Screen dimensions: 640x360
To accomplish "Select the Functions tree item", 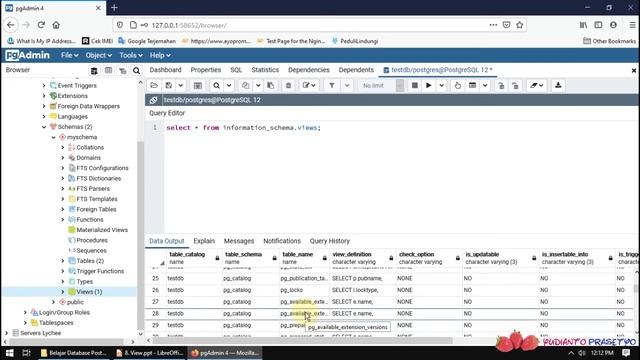I will click(90, 220).
